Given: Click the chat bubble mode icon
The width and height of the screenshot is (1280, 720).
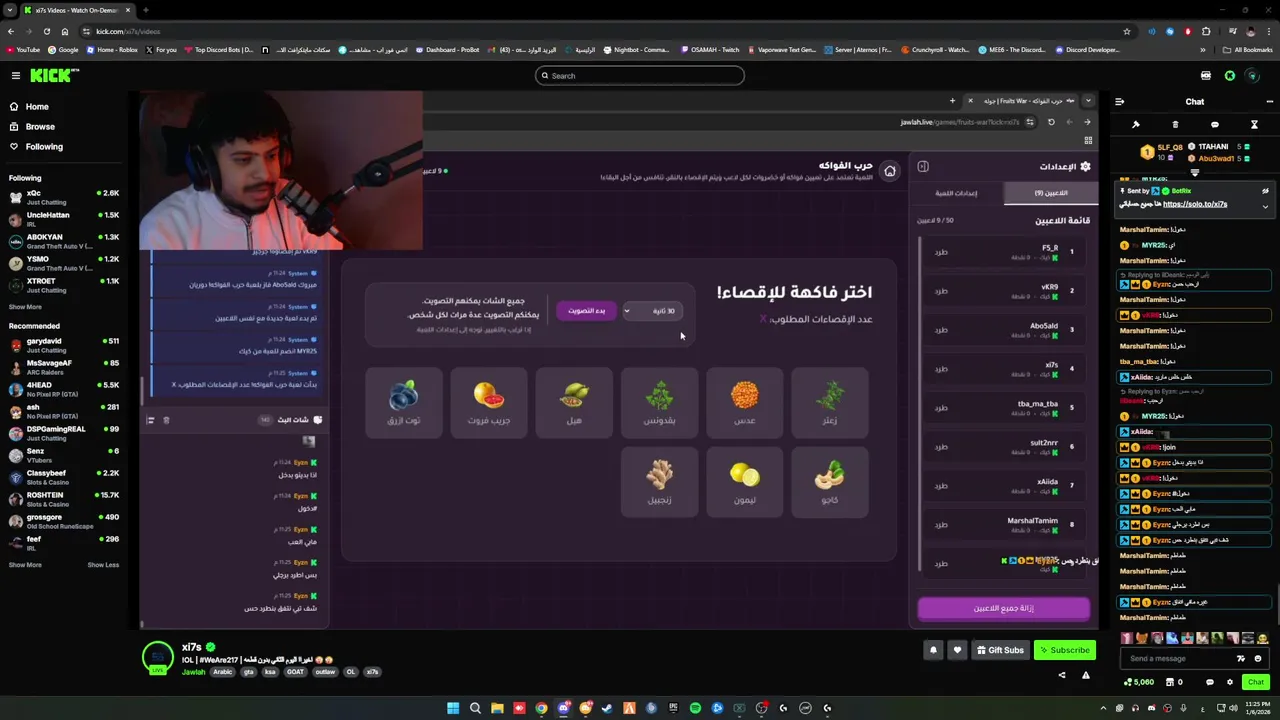Looking at the screenshot, I should [1215, 125].
